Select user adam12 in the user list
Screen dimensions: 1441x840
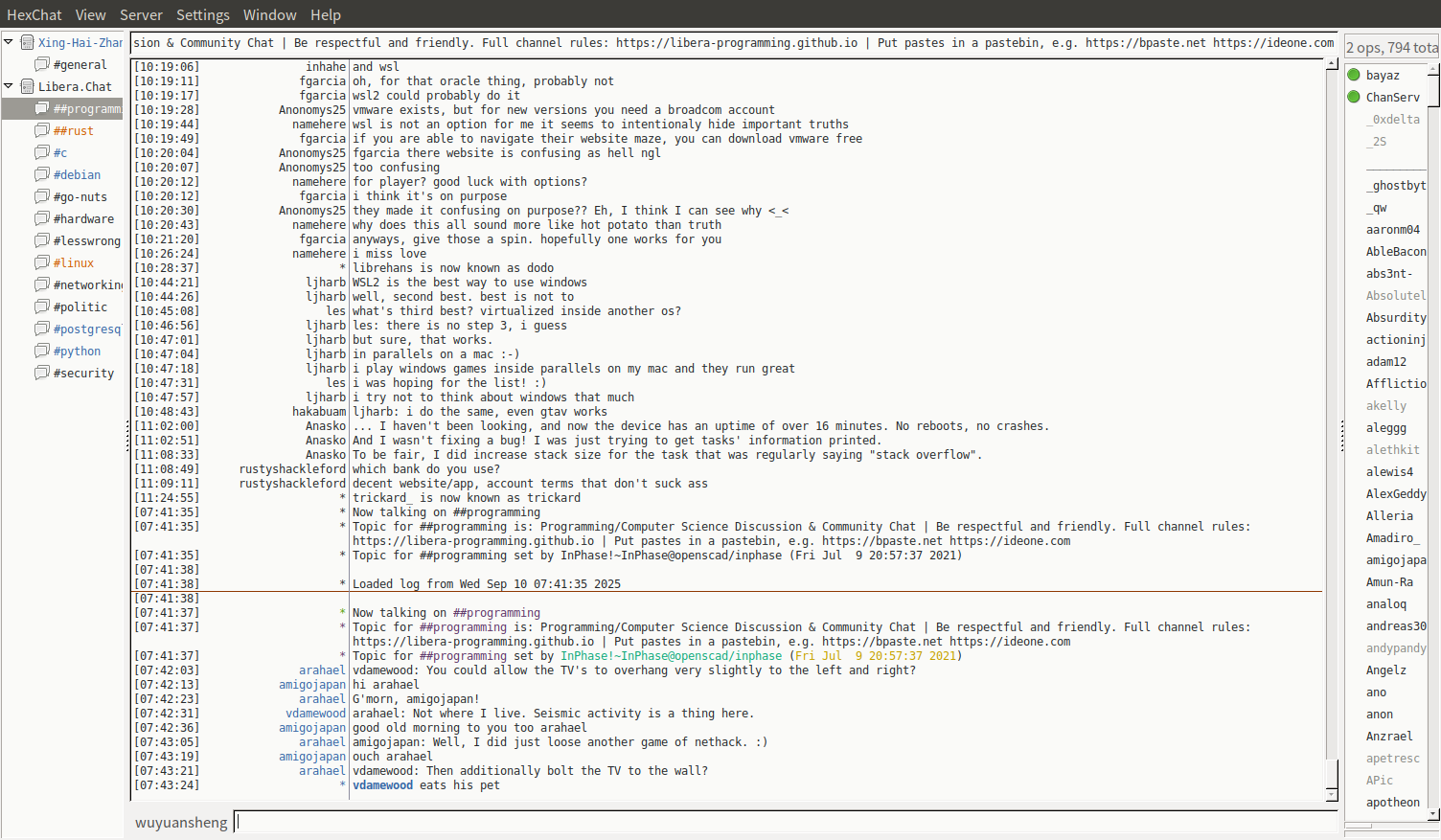(x=1386, y=361)
